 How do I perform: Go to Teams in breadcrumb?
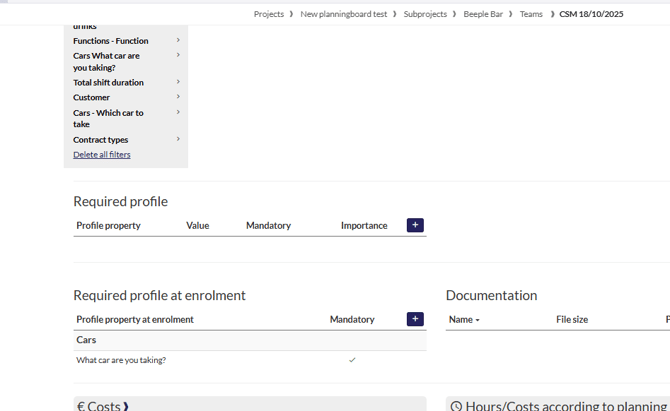coord(531,14)
